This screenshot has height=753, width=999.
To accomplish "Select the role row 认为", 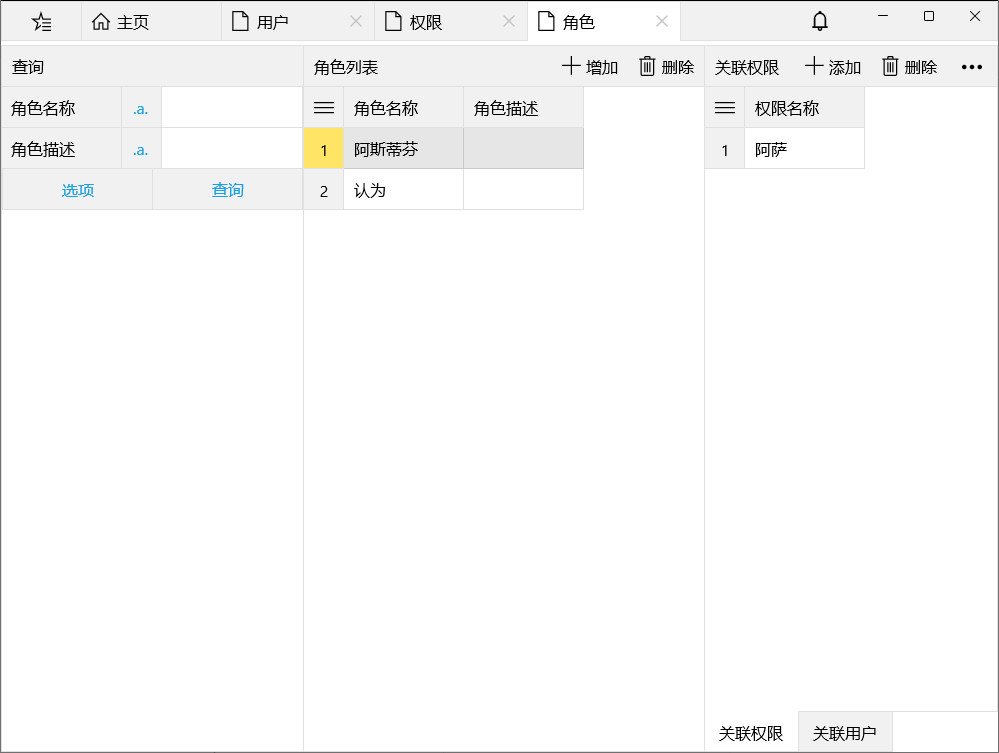I will coord(402,190).
